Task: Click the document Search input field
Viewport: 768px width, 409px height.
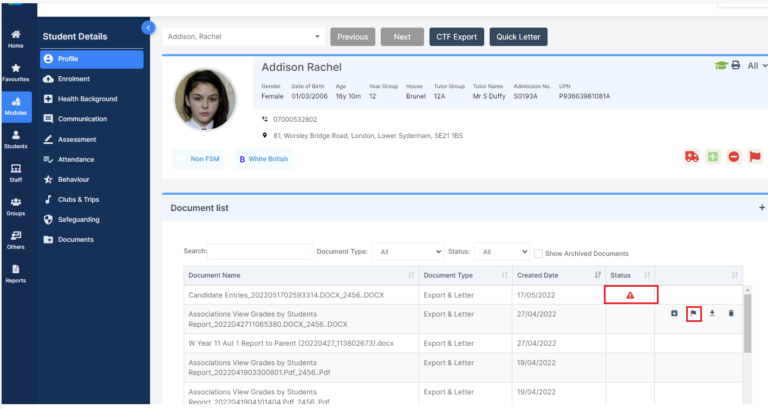Action: tap(258, 253)
